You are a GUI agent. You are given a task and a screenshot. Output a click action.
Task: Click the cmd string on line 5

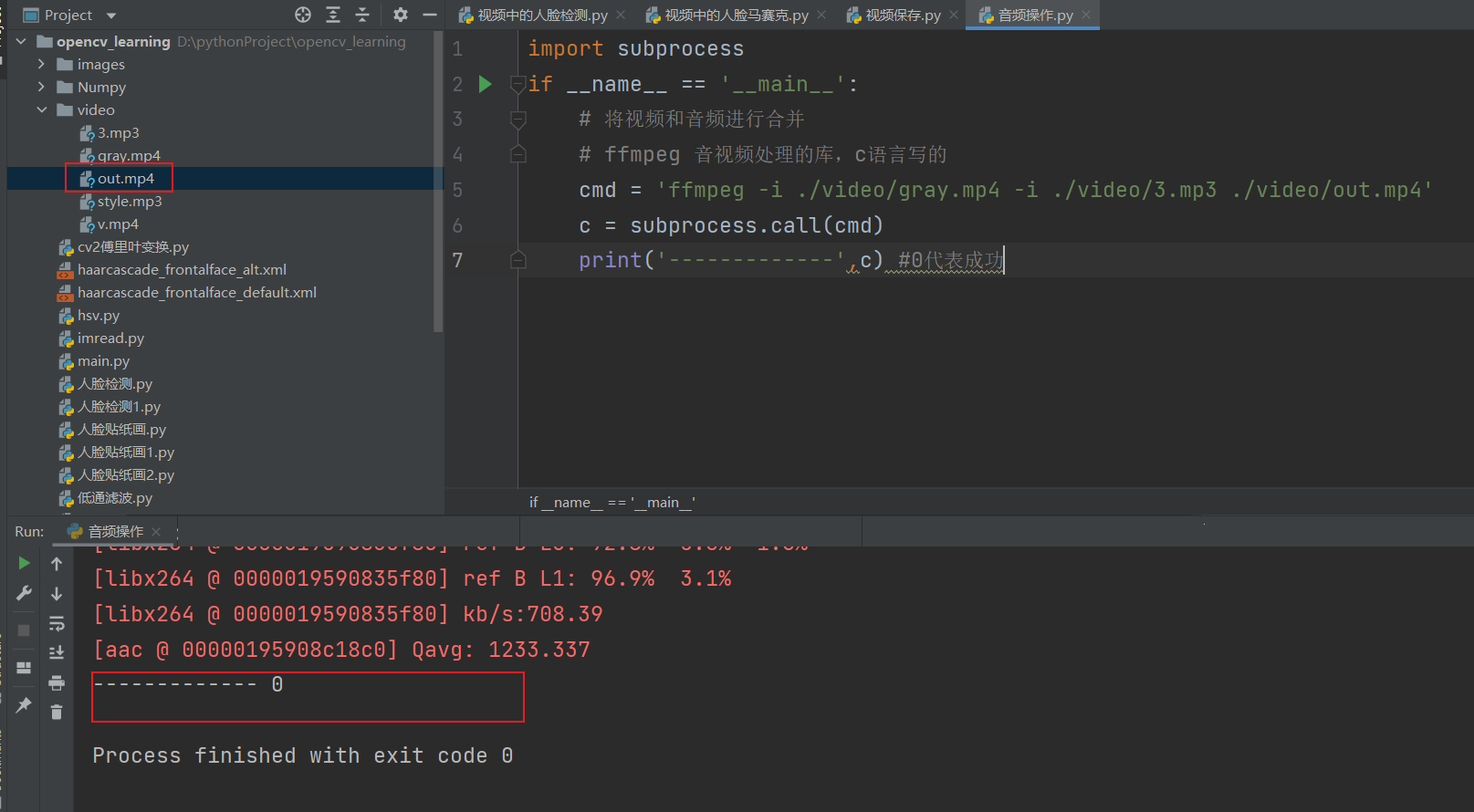tap(1045, 190)
